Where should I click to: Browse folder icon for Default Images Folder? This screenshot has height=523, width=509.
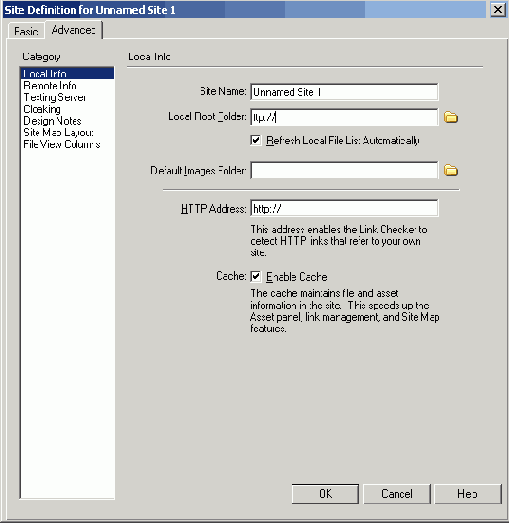point(451,170)
